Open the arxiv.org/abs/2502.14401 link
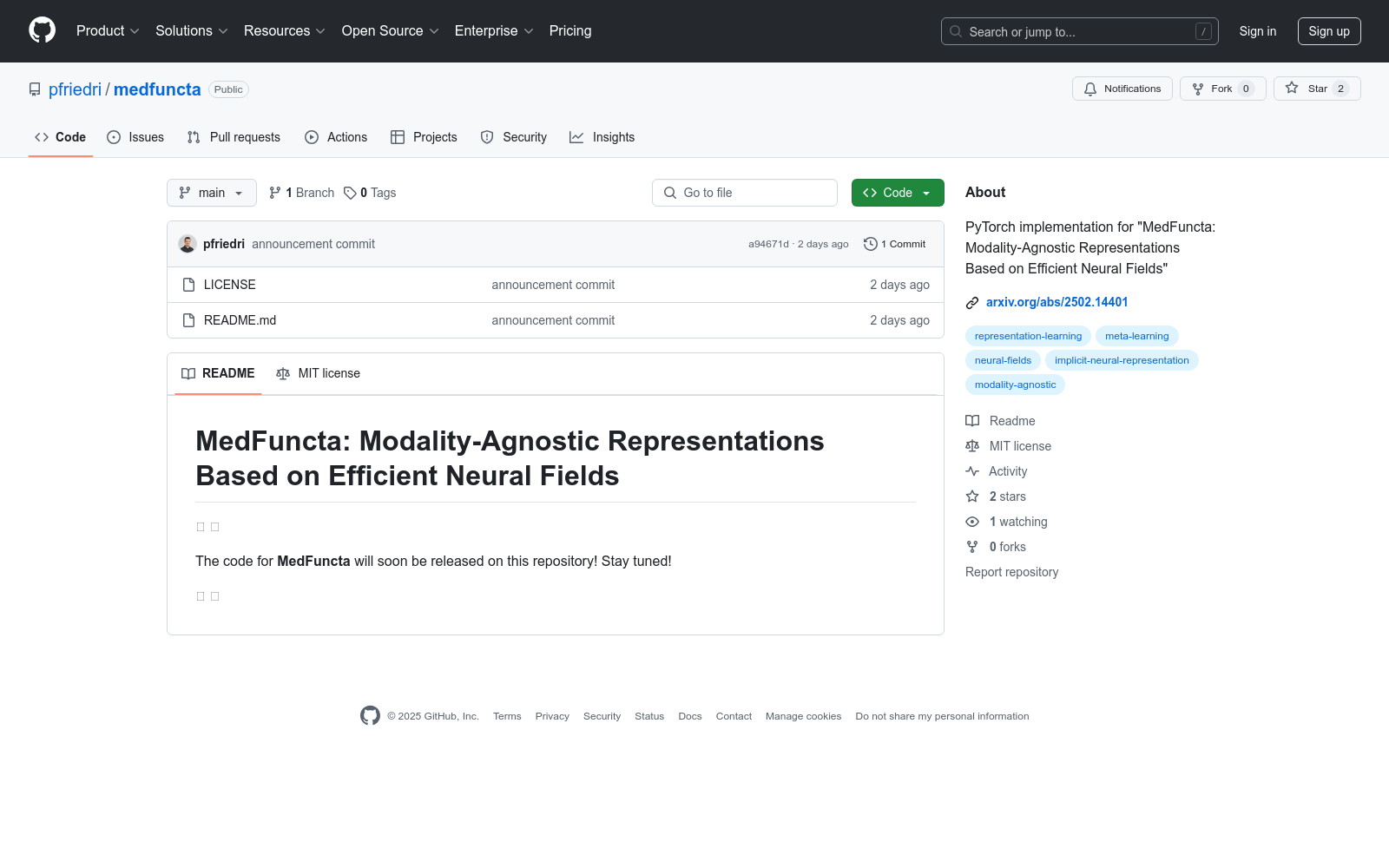 1057,302
